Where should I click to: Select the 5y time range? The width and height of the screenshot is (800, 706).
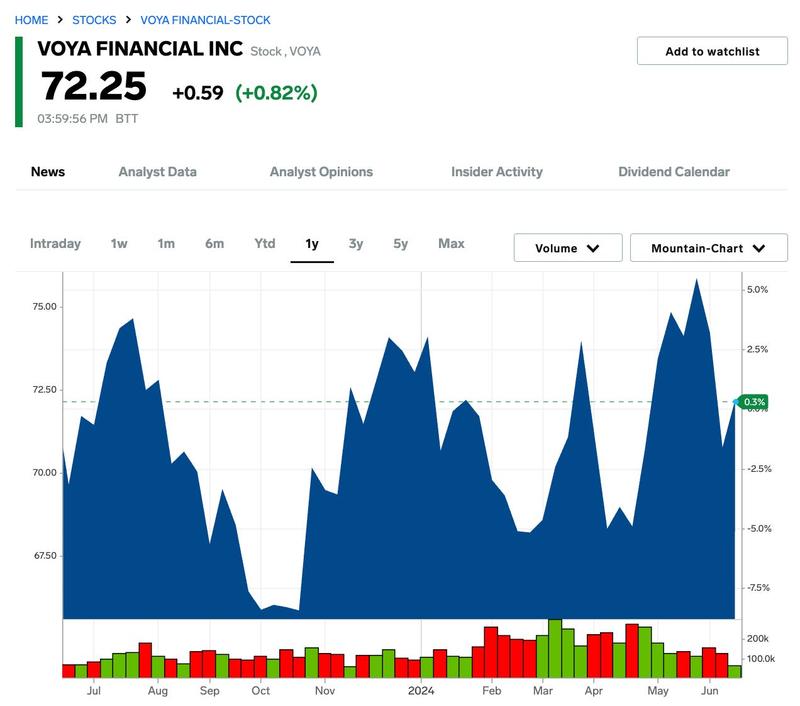click(x=401, y=244)
